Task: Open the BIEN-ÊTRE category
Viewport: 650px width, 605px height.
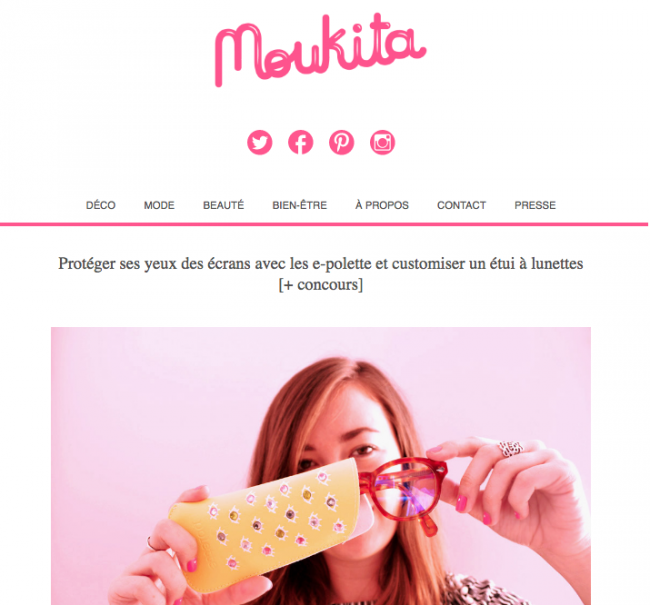Action: click(x=300, y=205)
